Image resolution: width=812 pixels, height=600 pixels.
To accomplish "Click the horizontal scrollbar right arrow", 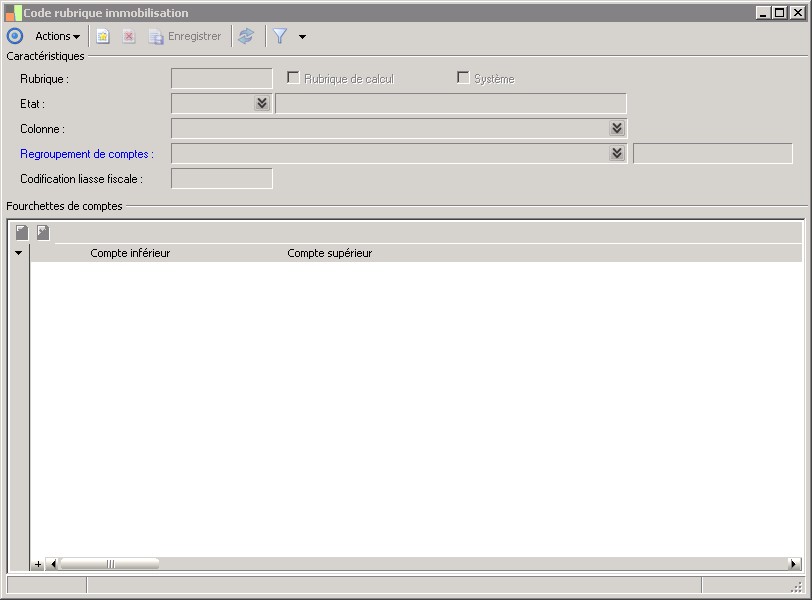I will click(794, 564).
